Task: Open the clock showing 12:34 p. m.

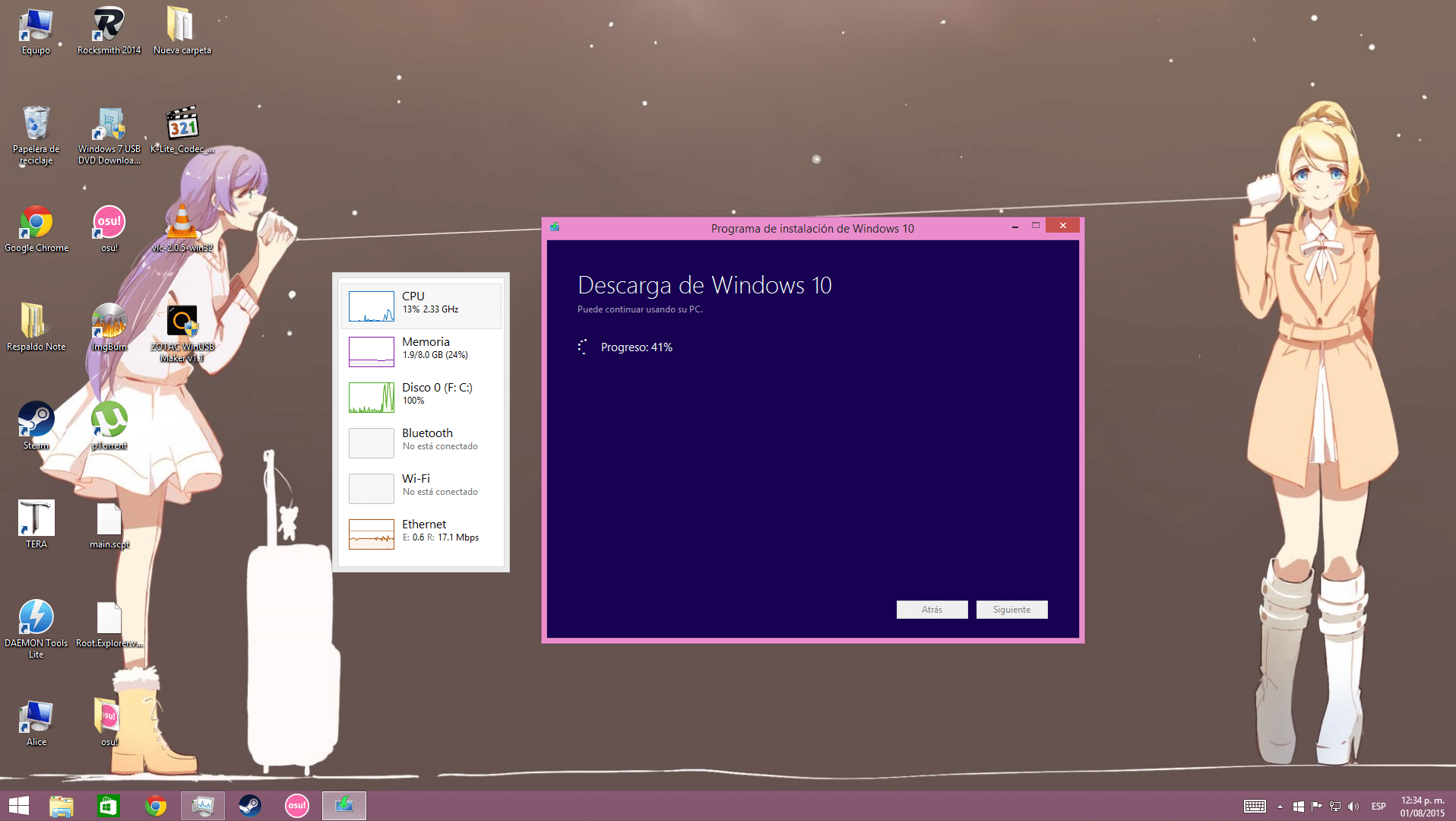Action: (x=1423, y=807)
